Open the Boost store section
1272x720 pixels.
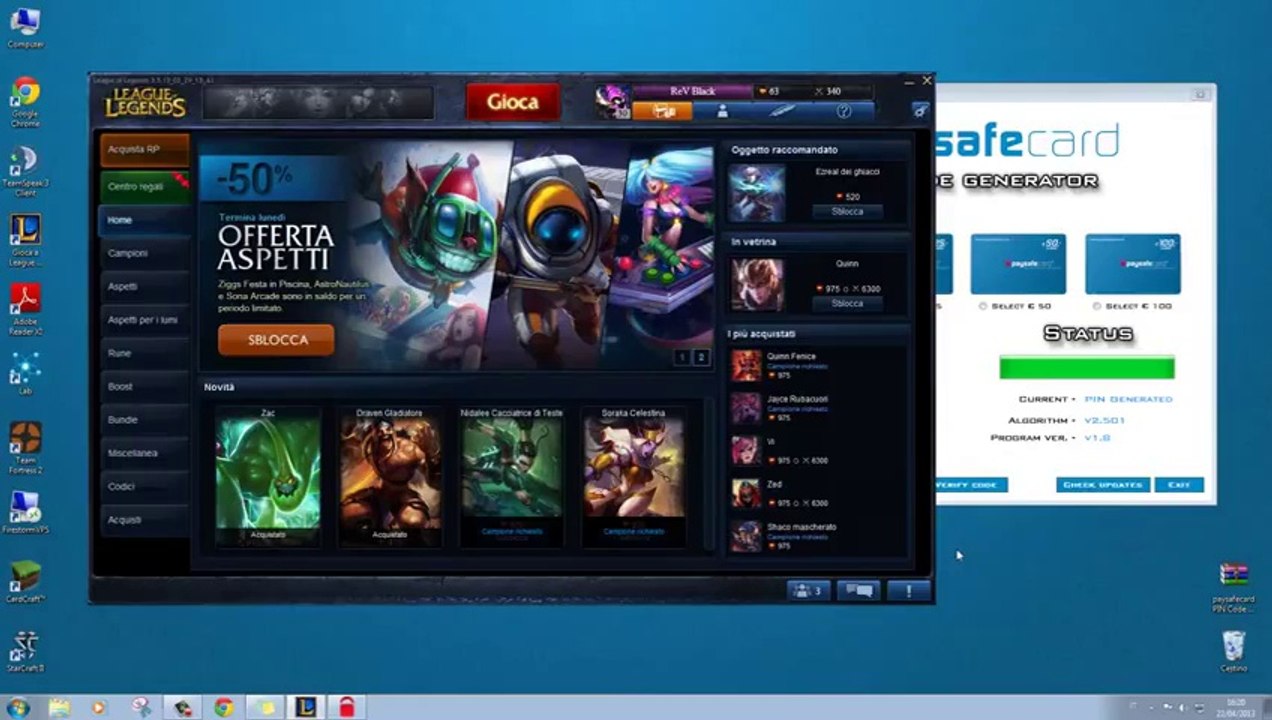click(x=145, y=386)
